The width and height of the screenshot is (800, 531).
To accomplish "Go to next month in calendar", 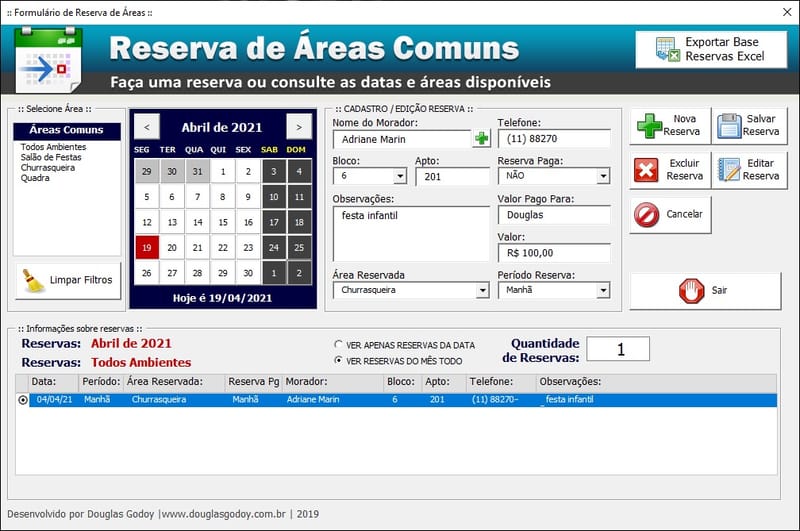I will point(298,127).
